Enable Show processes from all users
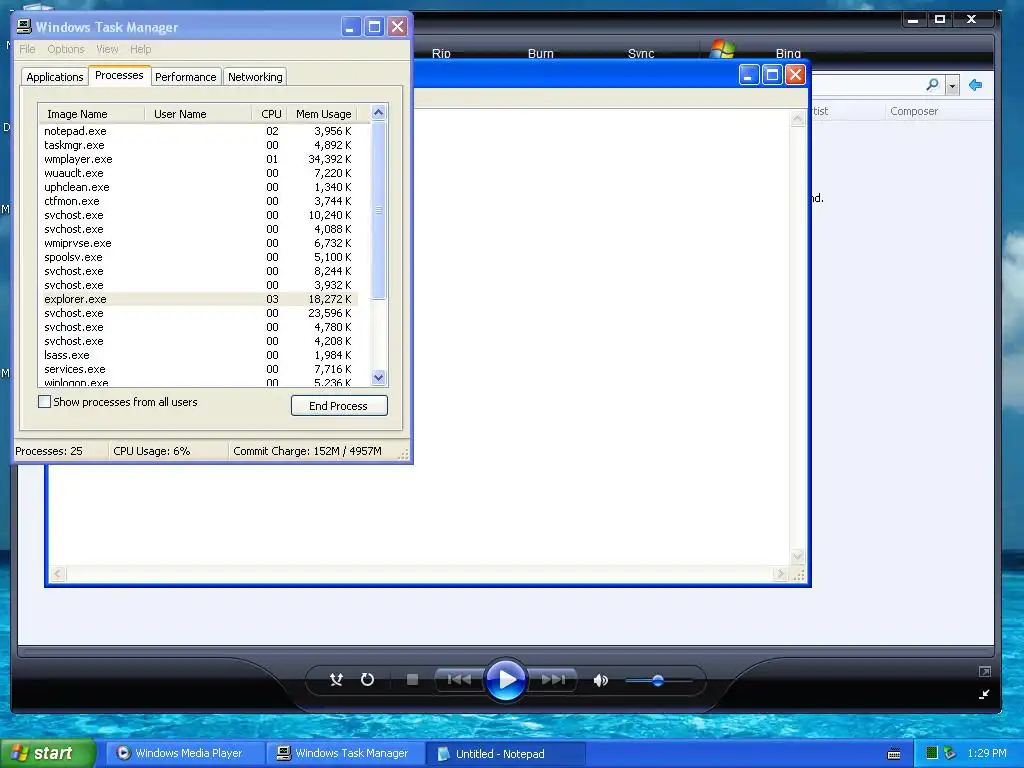This screenshot has width=1024, height=768. tap(44, 402)
